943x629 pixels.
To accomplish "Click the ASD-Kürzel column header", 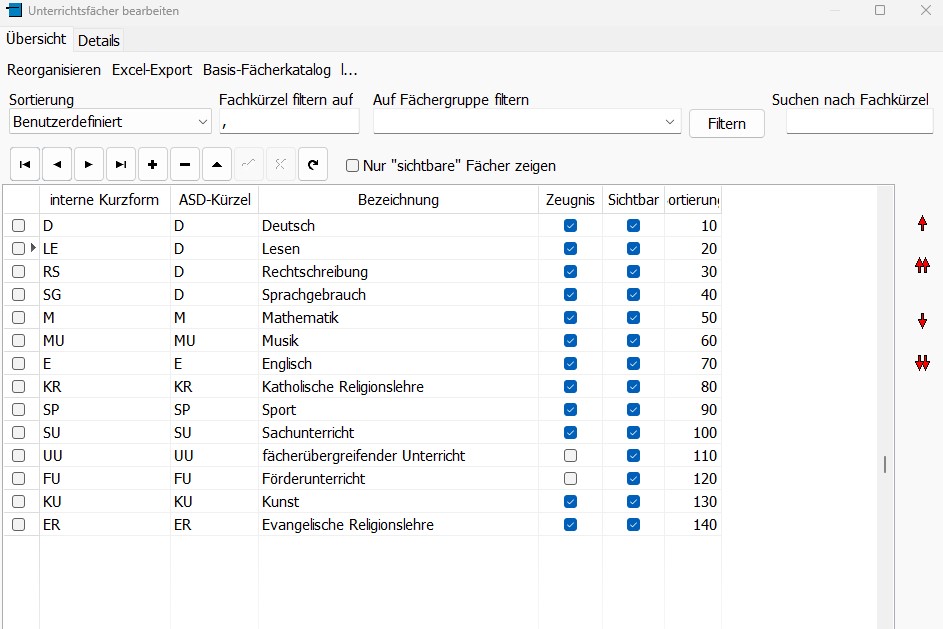I will pos(215,200).
